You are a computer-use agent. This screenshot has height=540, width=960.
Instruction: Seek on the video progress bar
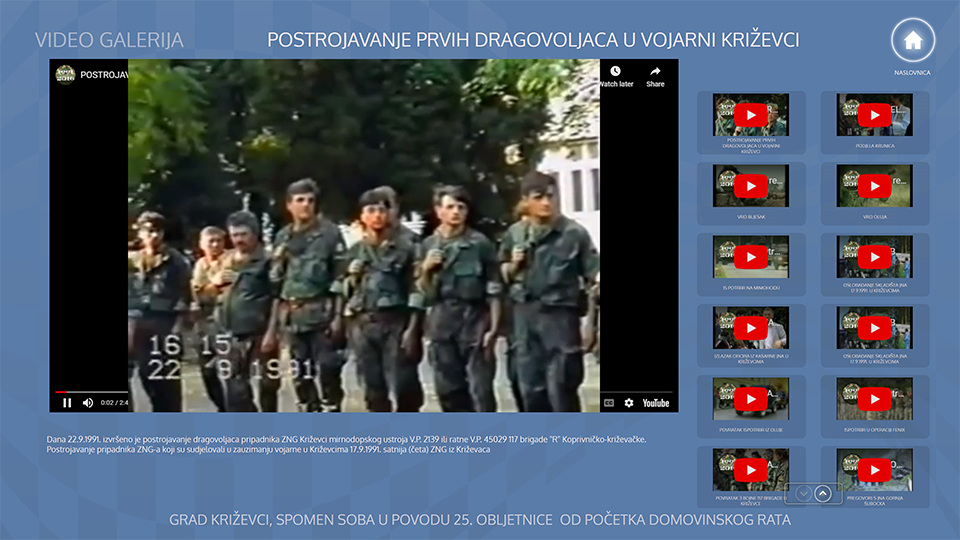300,392
